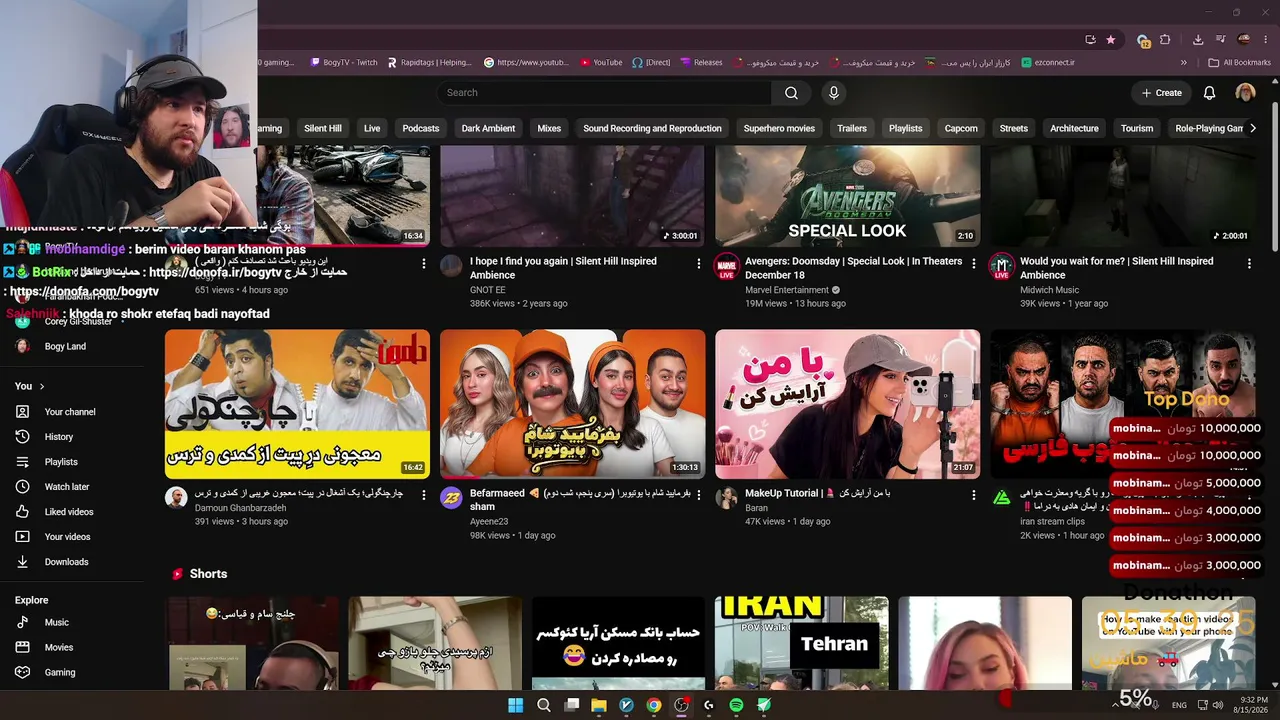
Task: Open the Avengers Doomsday Special Look thumbnail
Action: click(847, 196)
